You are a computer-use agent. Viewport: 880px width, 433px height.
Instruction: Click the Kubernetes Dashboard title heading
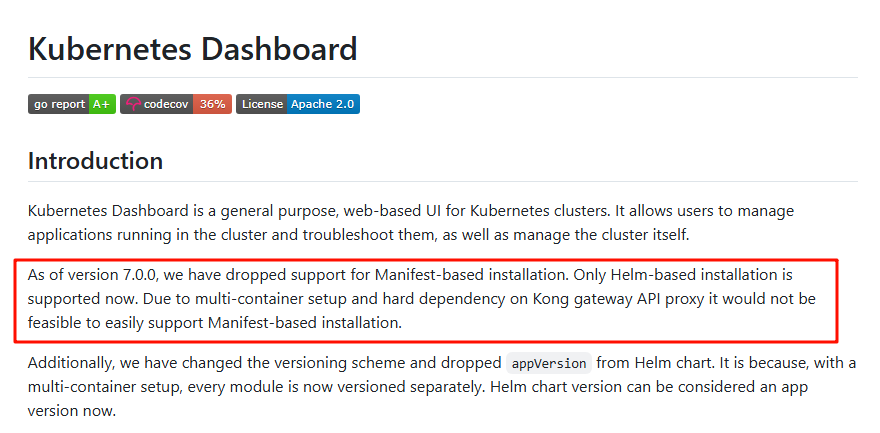(x=192, y=49)
